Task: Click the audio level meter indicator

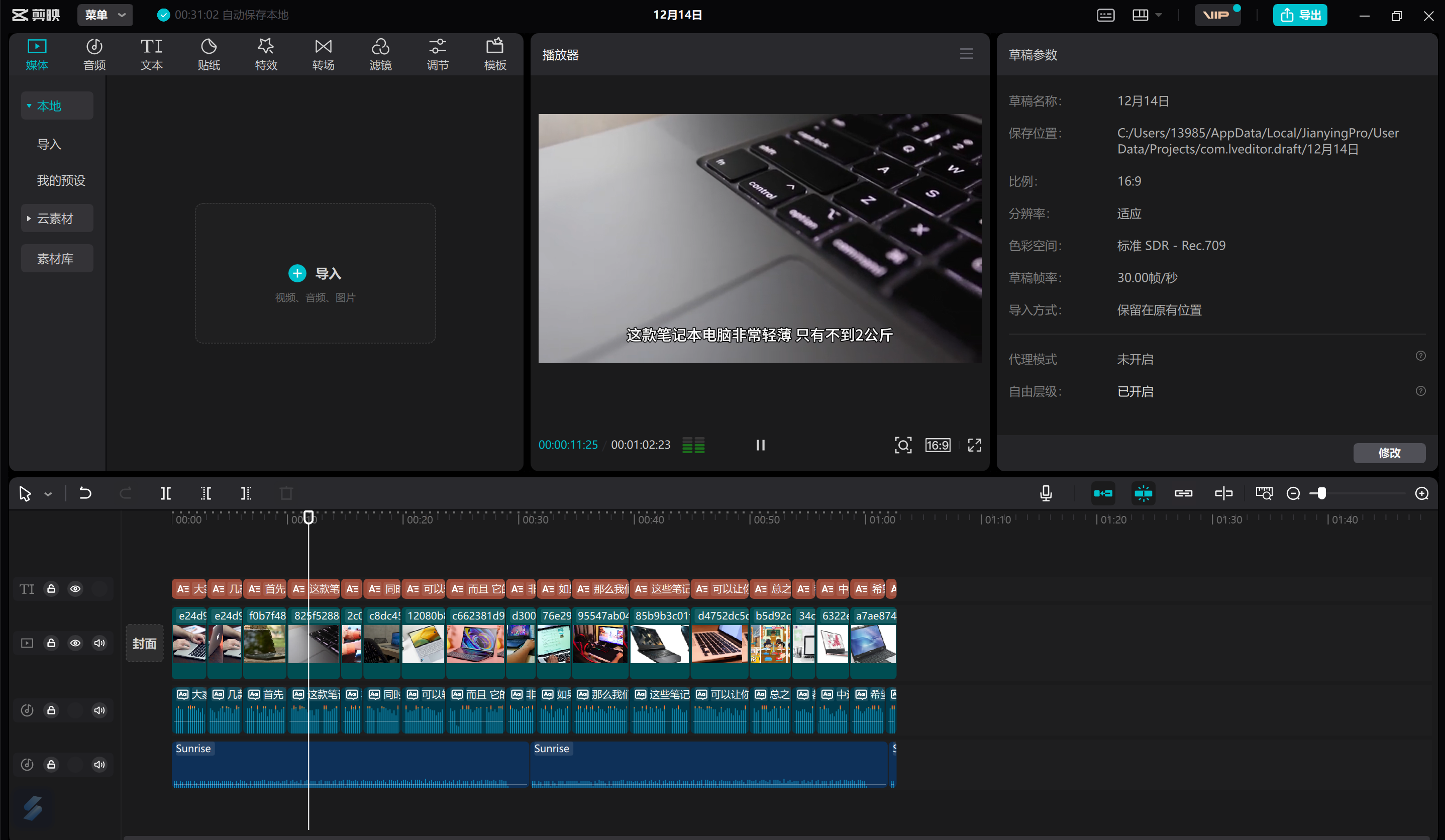Action: coord(693,445)
